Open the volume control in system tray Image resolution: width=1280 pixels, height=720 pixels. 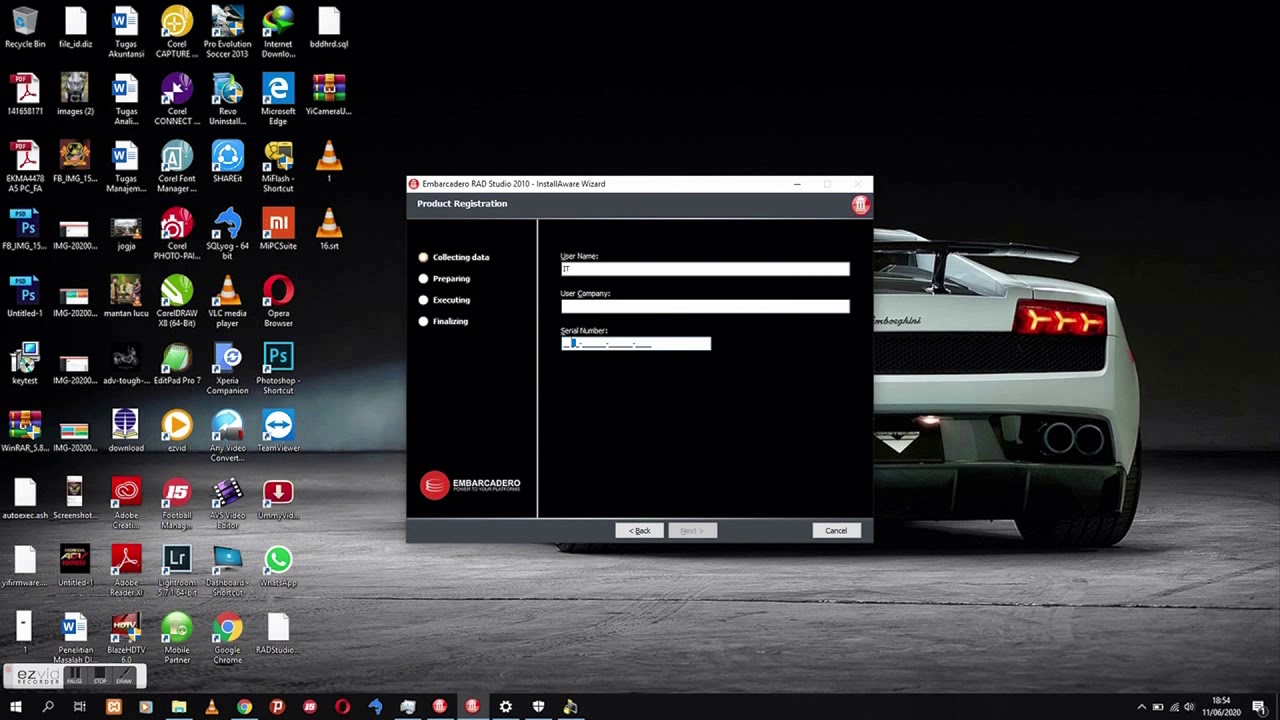pos(1189,707)
